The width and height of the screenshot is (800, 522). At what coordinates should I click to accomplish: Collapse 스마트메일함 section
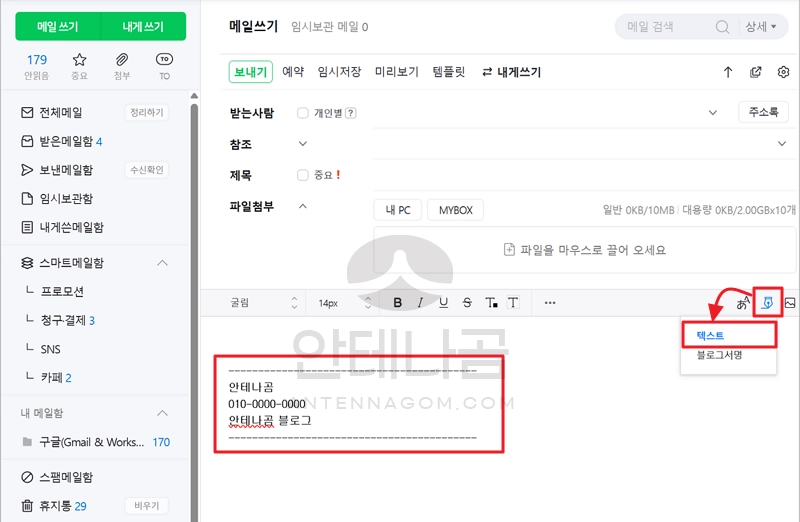(162, 263)
